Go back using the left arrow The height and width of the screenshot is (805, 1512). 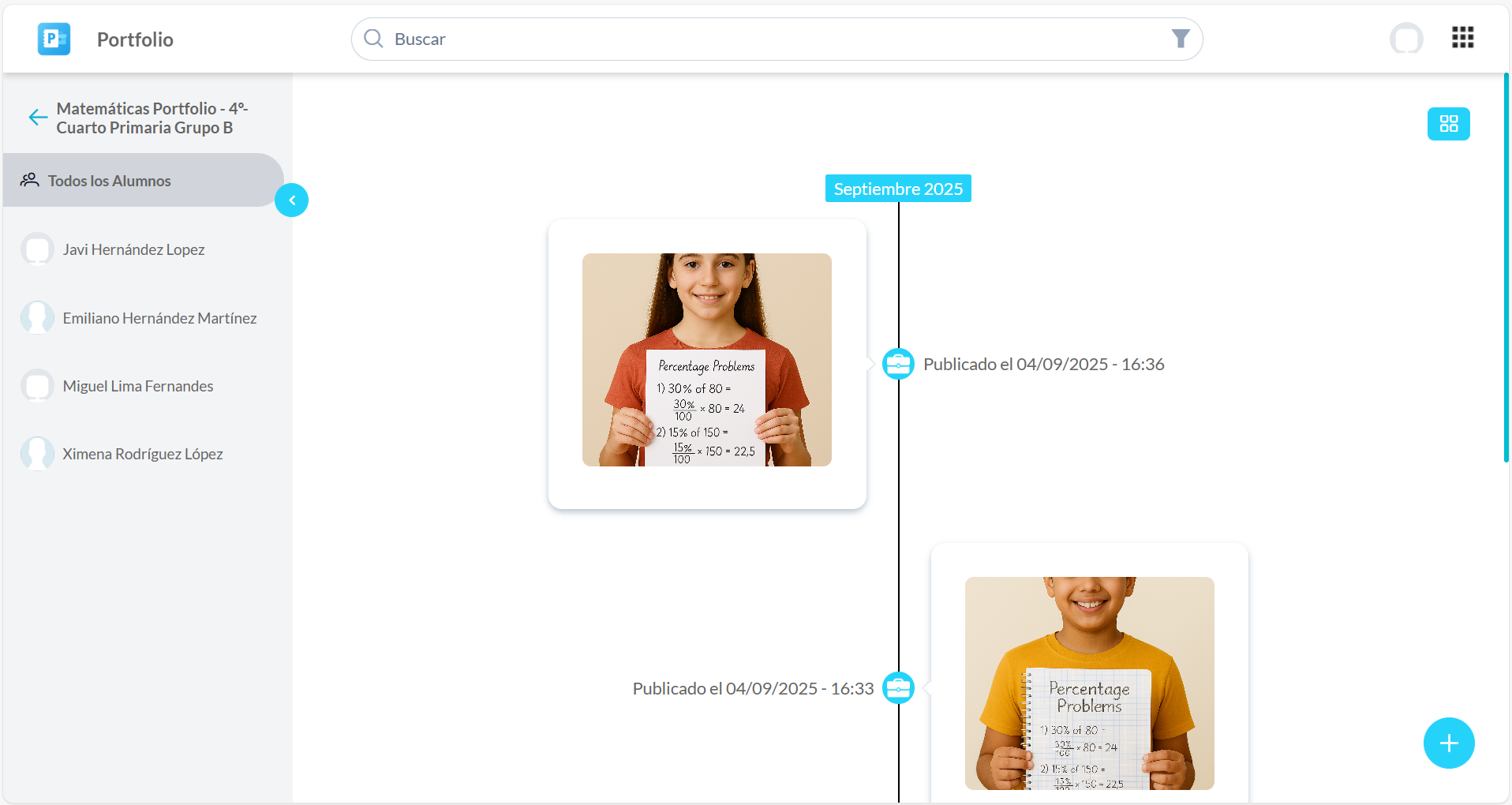[x=37, y=118]
